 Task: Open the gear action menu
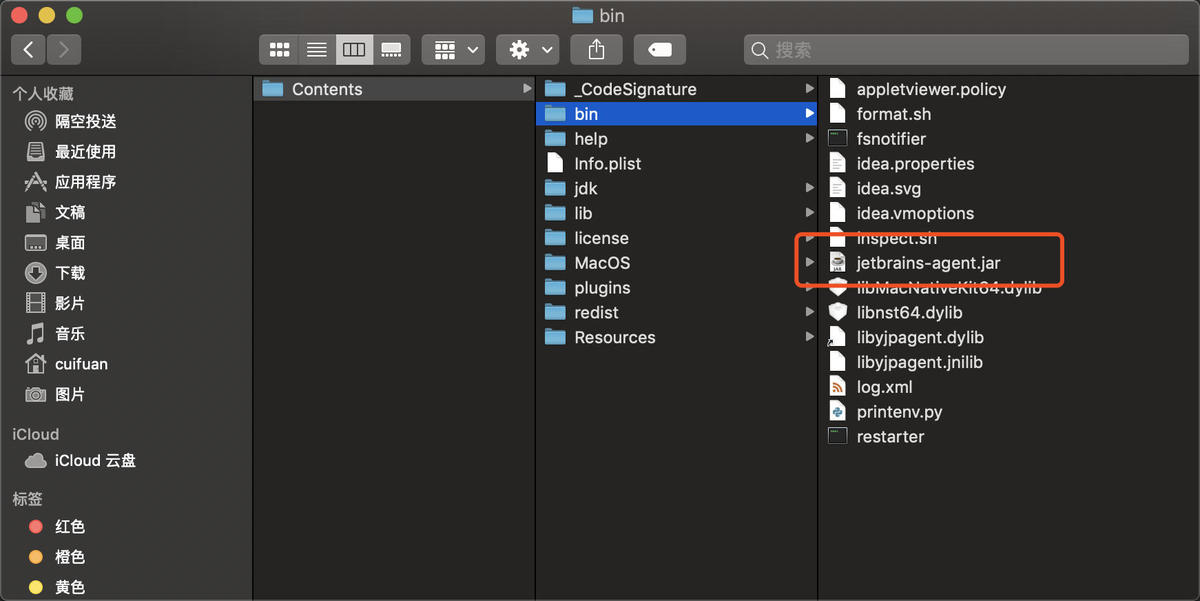[x=528, y=49]
